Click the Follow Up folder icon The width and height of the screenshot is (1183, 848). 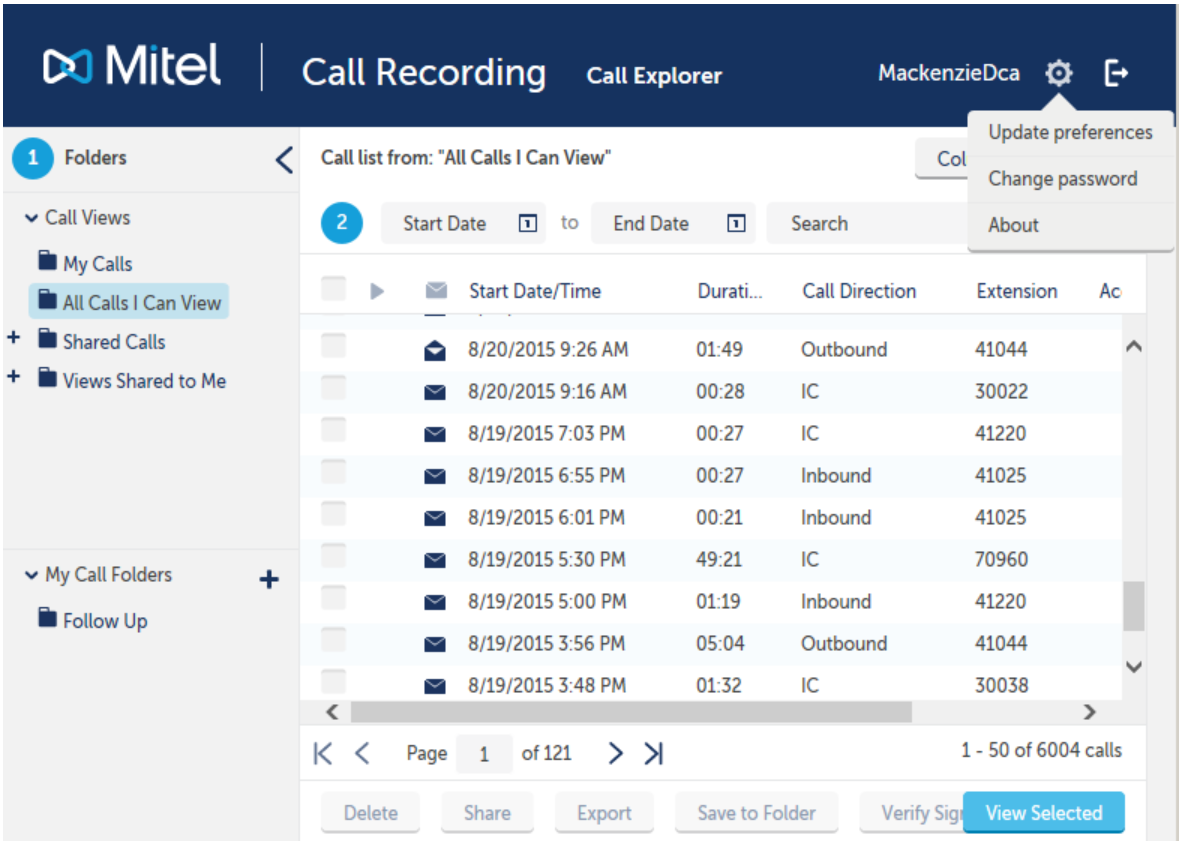48,618
